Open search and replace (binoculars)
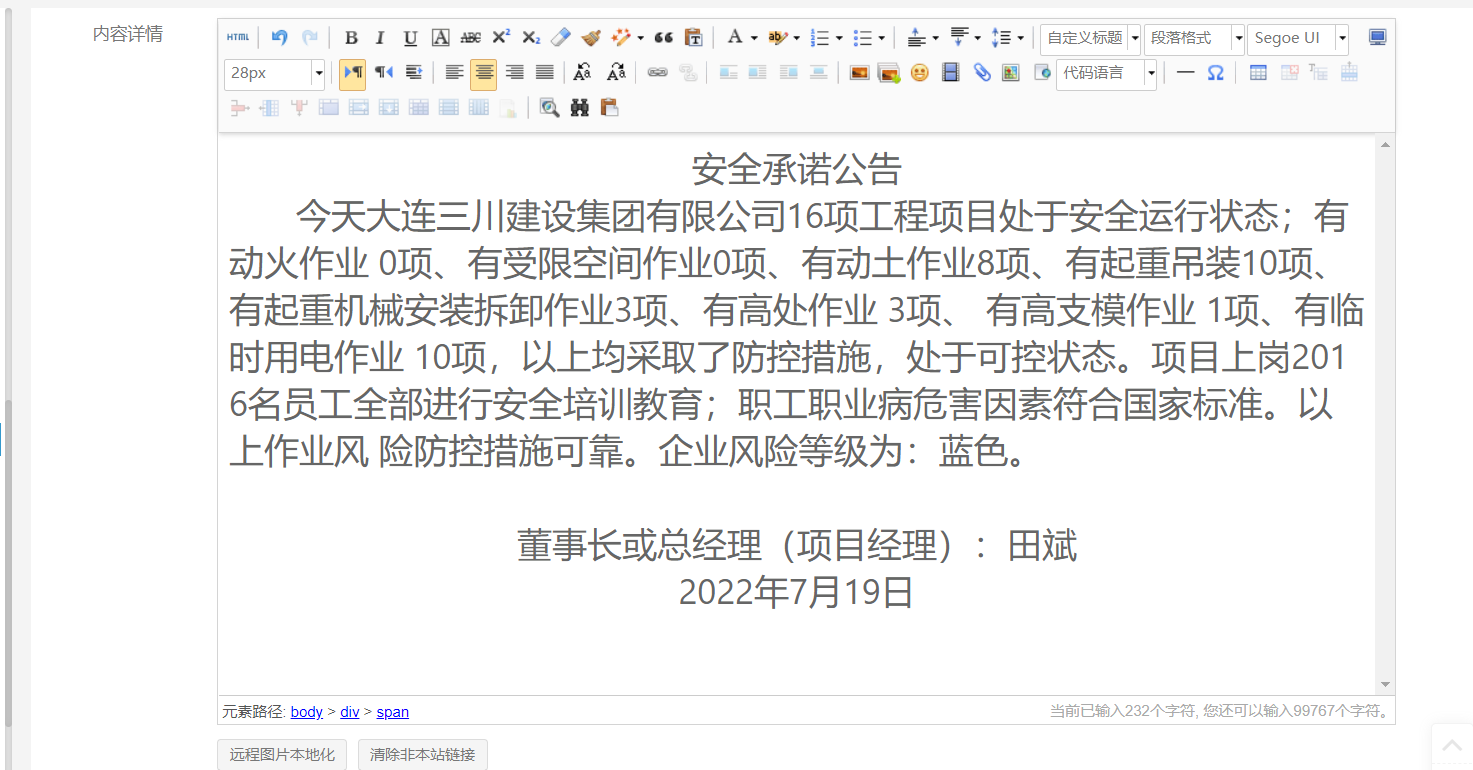This screenshot has width=1473, height=770. click(580, 108)
